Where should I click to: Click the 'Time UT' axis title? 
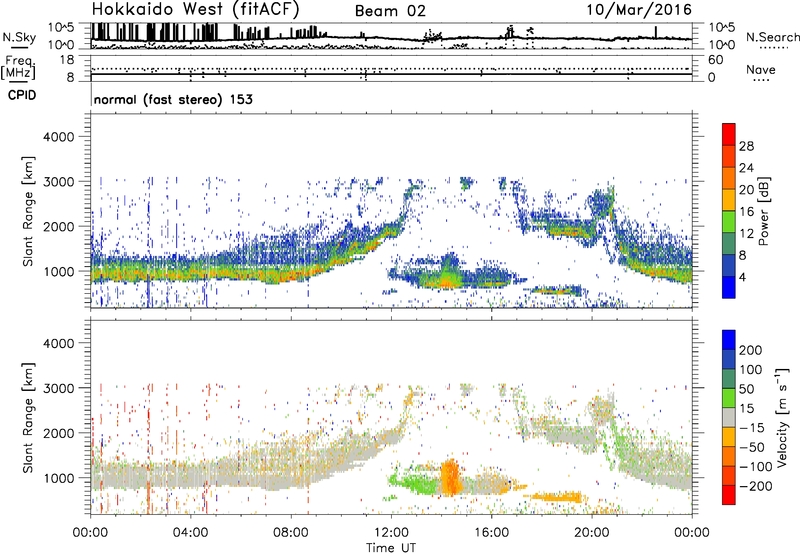[391, 548]
